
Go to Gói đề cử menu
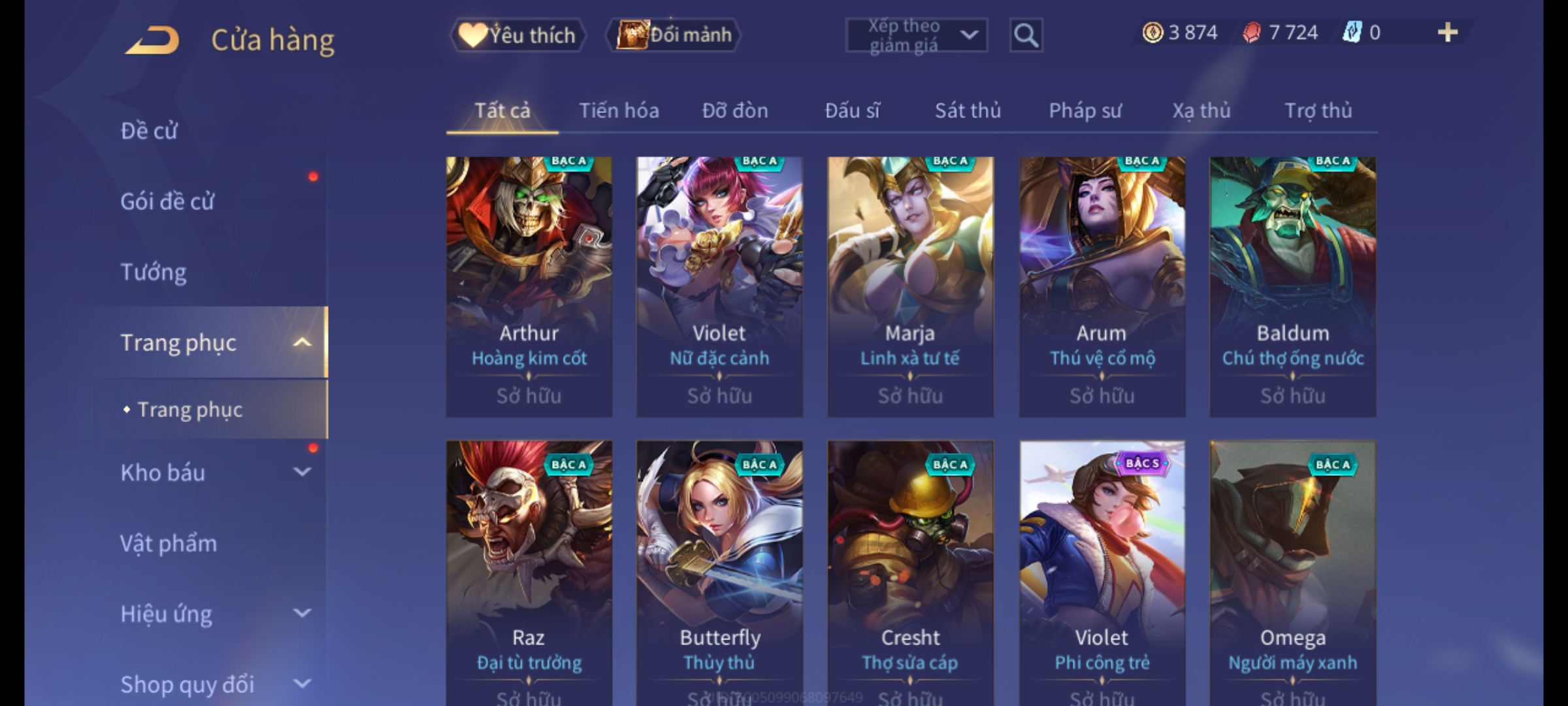point(167,201)
